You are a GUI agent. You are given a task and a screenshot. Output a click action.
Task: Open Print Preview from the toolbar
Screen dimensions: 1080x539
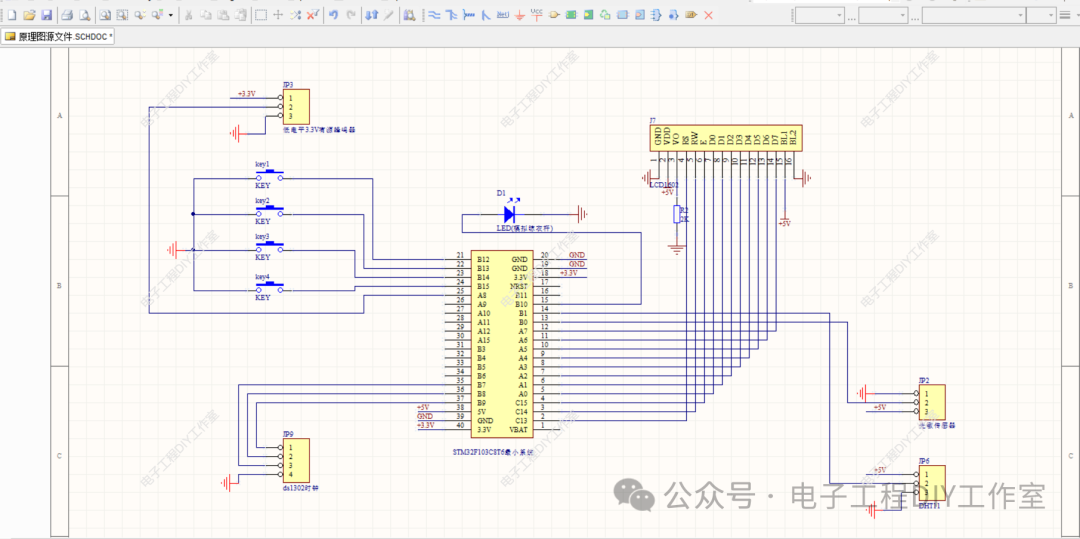[x=84, y=14]
